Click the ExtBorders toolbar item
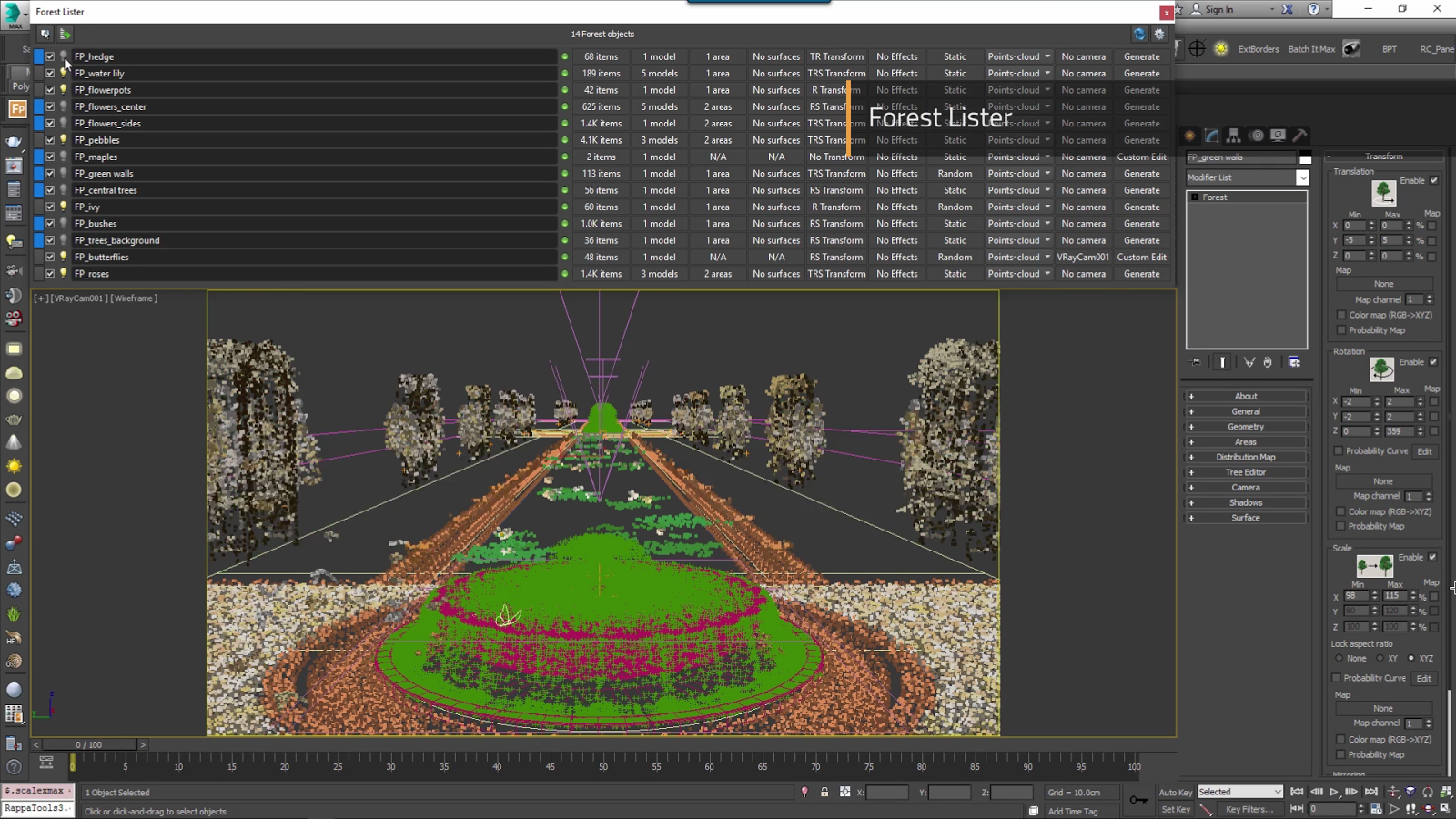1456x819 pixels. point(1259,49)
